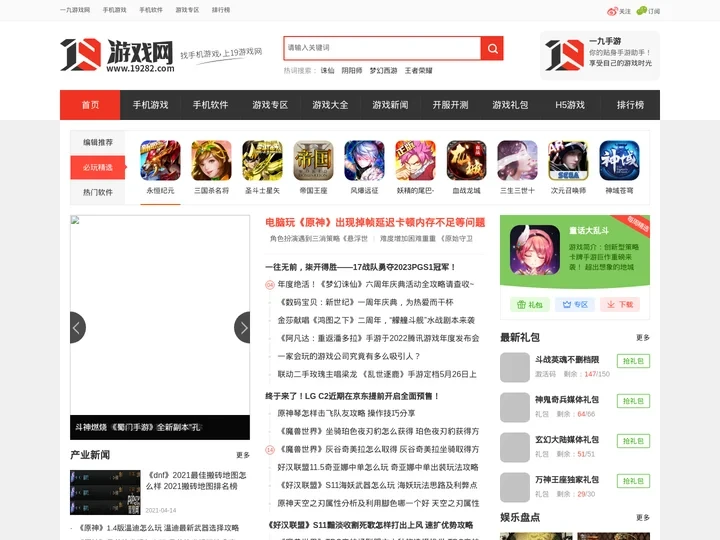Open the 手机软件 main nav item
Viewport: 720px width, 540px height.
[210, 105]
